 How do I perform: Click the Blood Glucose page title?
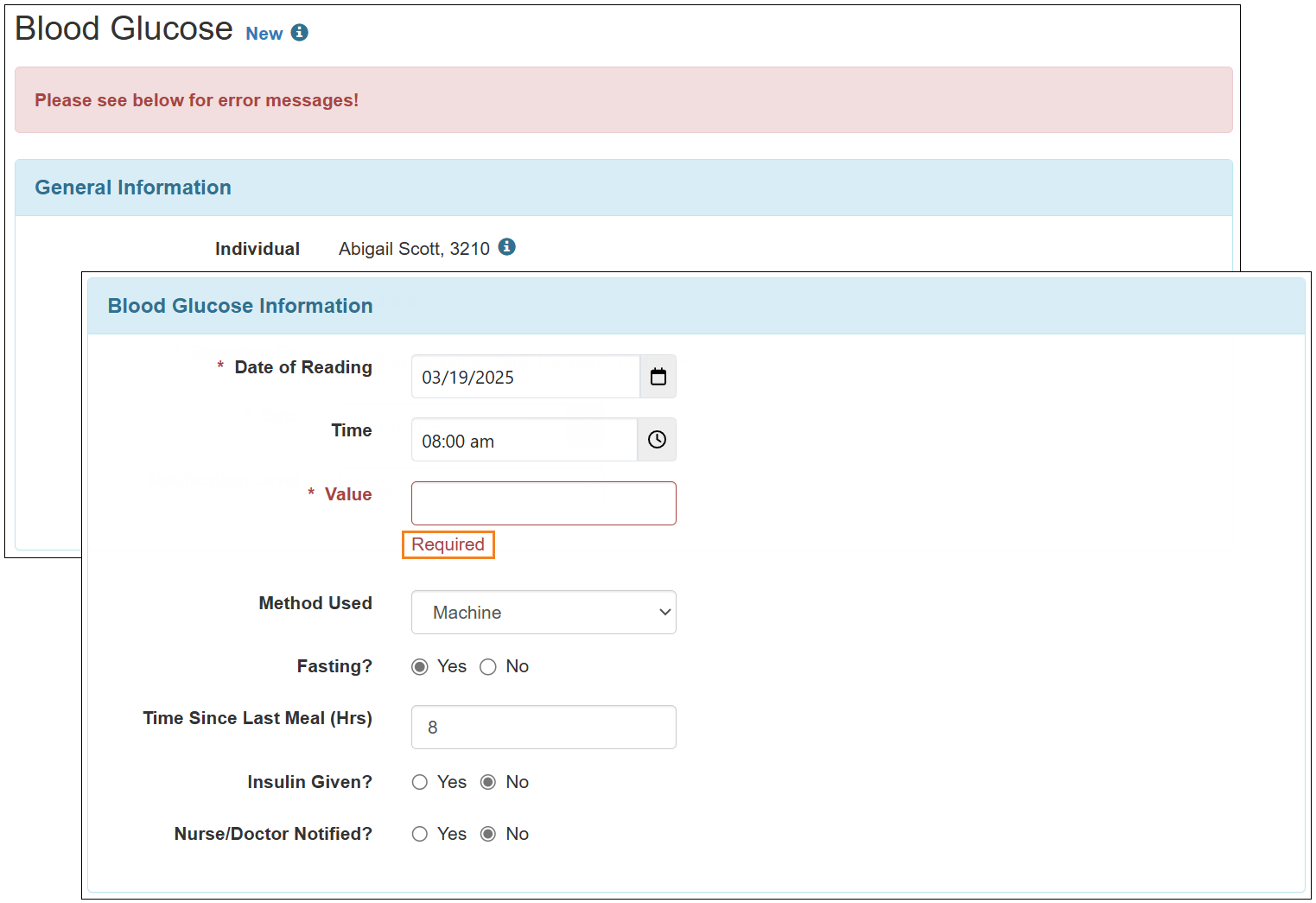point(124,29)
